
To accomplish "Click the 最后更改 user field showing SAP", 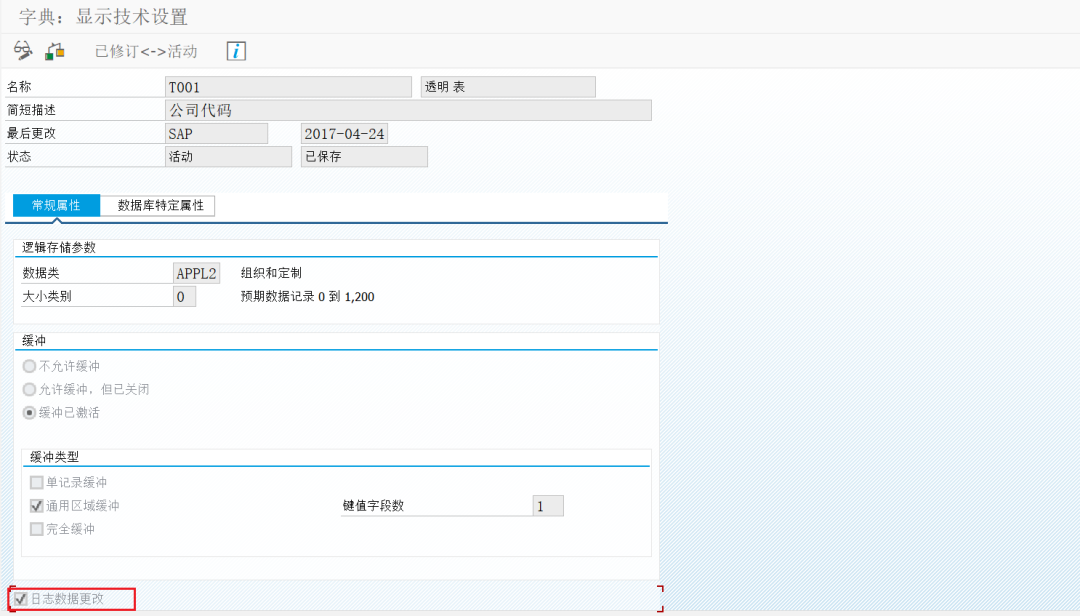I will 216,134.
